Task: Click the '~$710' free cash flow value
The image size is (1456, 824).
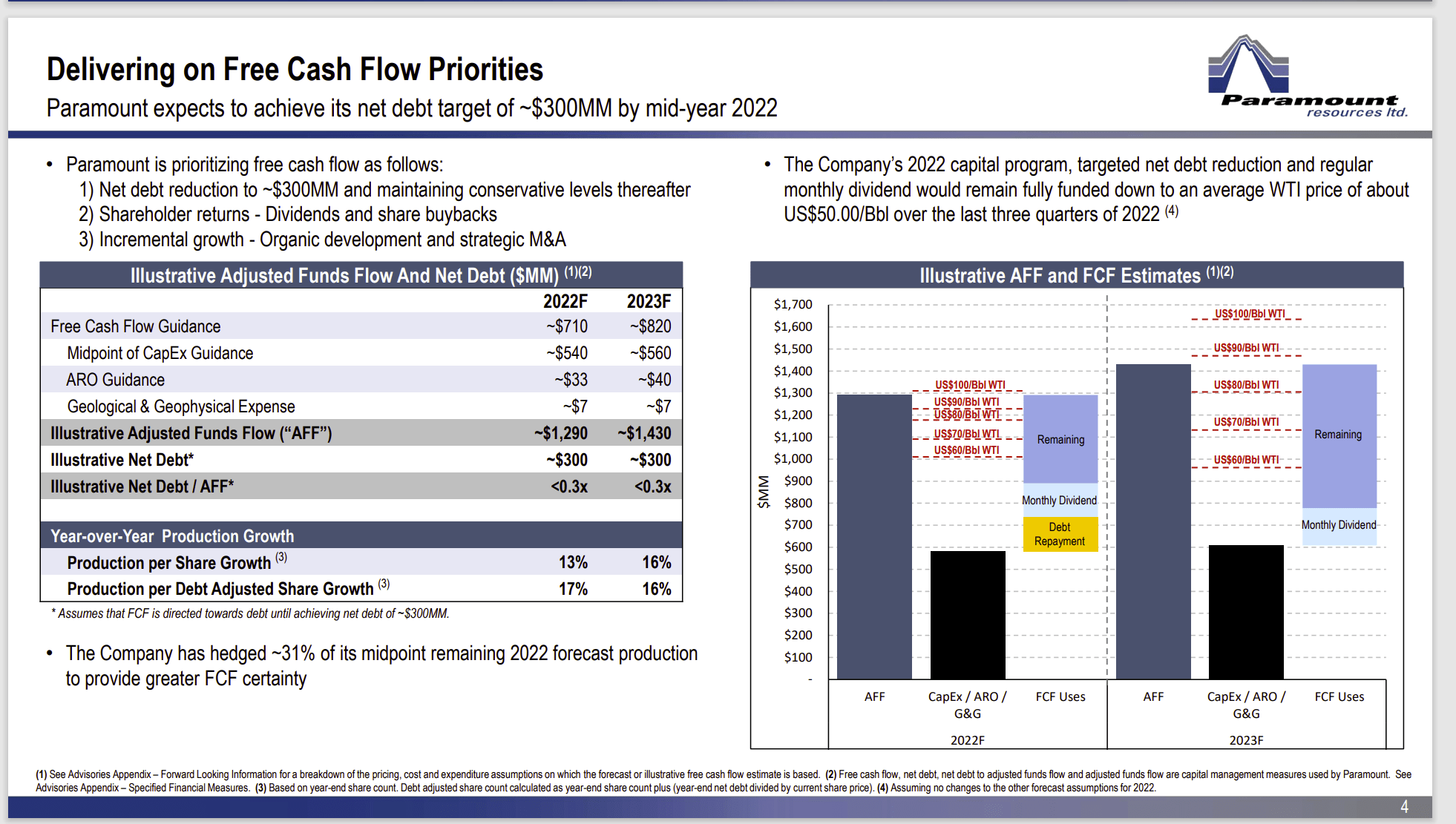Action: pos(567,326)
